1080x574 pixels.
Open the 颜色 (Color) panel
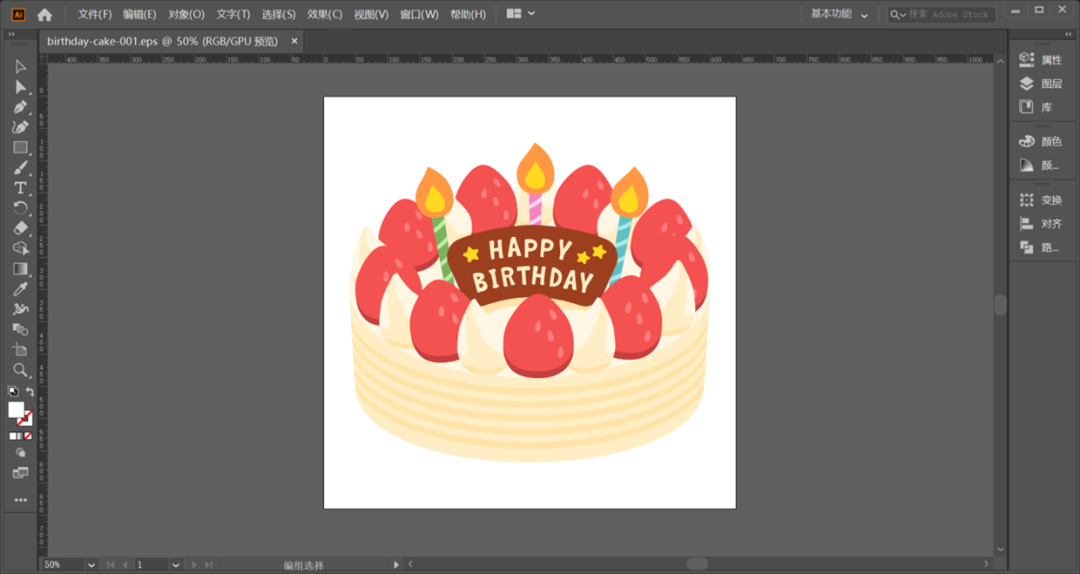coord(1041,141)
